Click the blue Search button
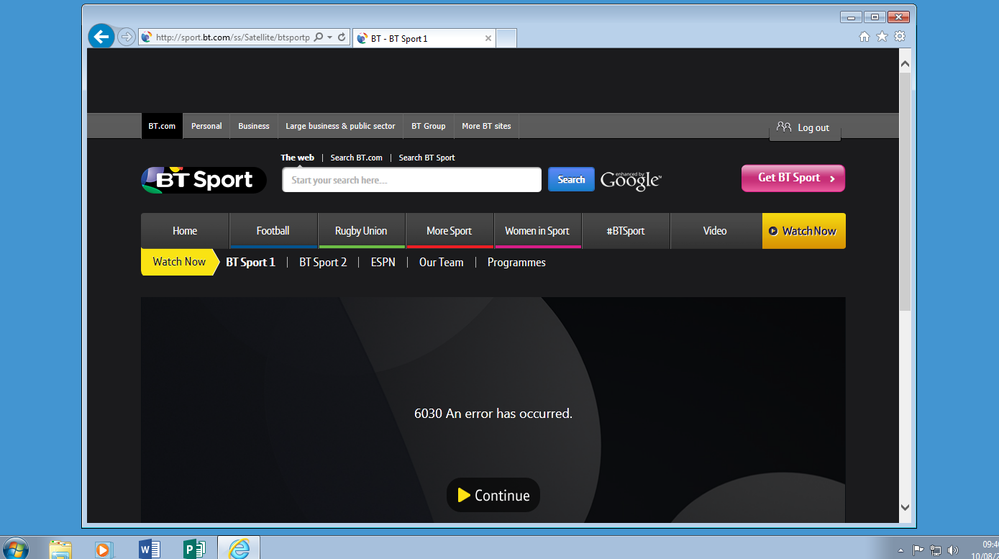Screen dimensions: 999x559 coord(571,180)
